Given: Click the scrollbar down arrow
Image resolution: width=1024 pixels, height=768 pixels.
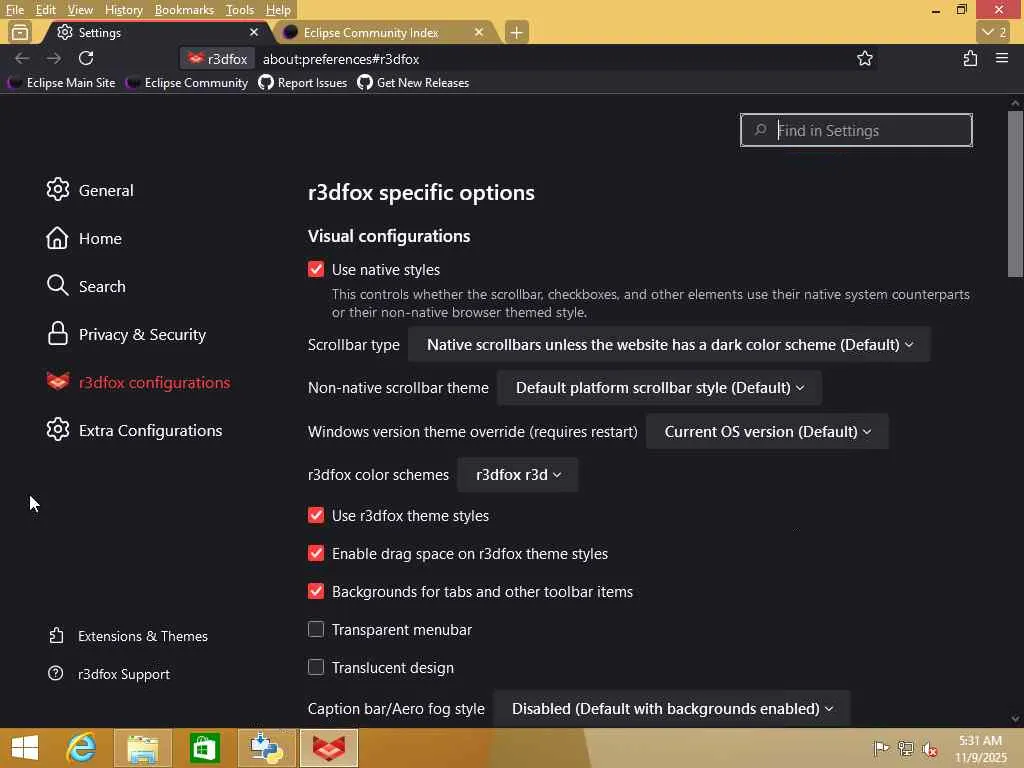Looking at the screenshot, I should point(1015,718).
